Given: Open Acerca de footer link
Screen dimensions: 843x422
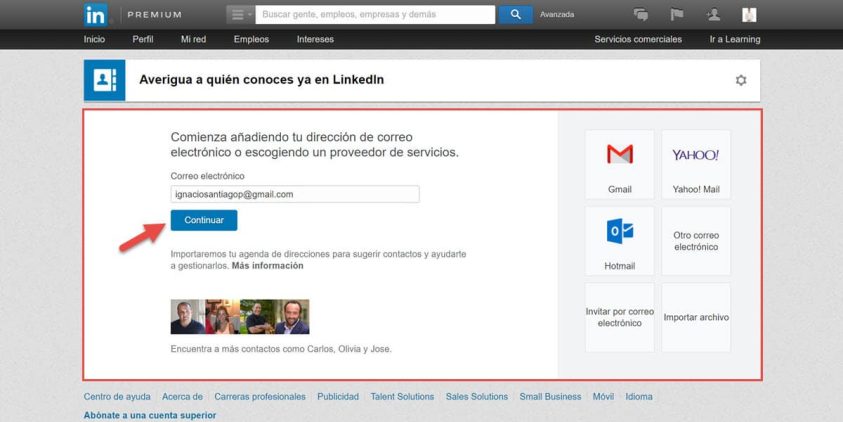Looking at the screenshot, I should point(182,397).
